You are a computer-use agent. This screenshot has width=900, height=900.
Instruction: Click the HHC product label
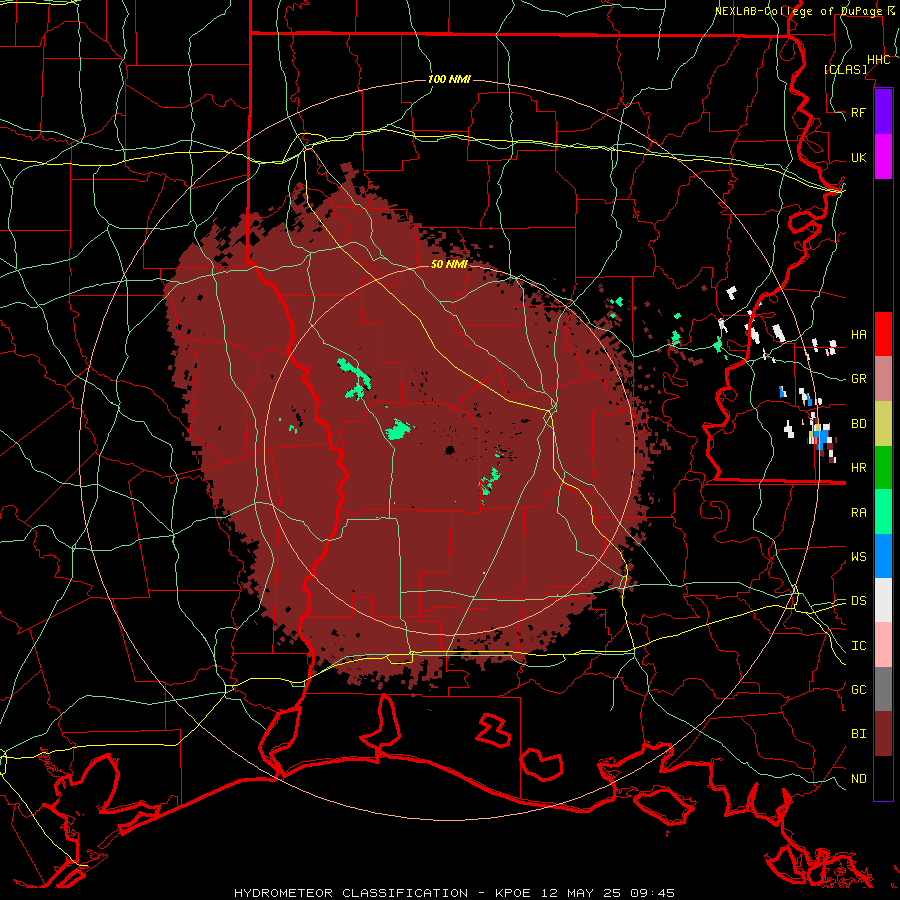(878, 60)
